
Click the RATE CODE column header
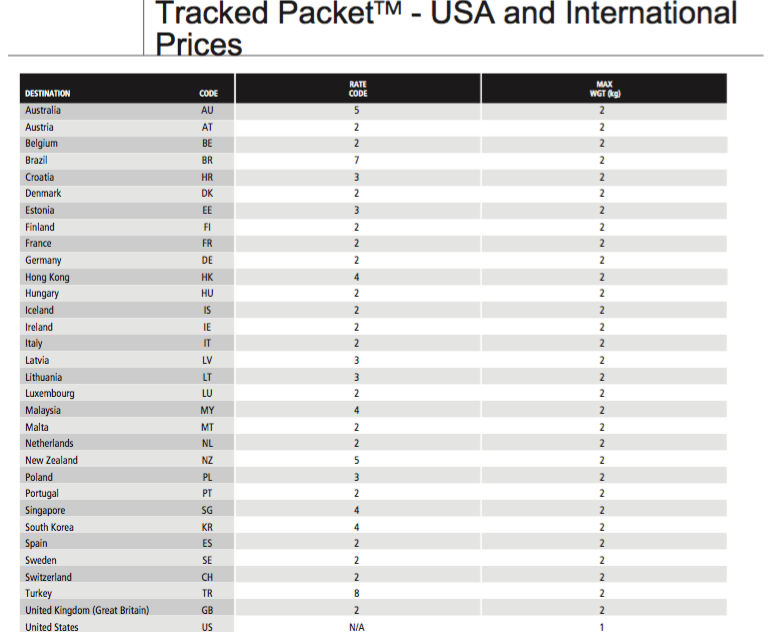358,89
